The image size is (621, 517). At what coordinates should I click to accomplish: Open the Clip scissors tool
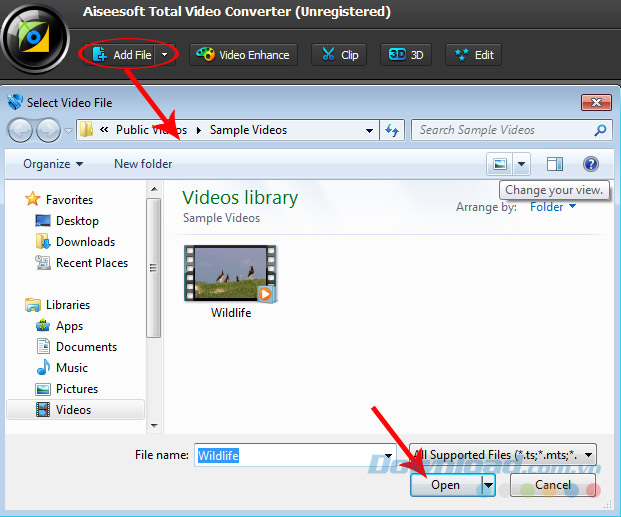click(x=339, y=54)
